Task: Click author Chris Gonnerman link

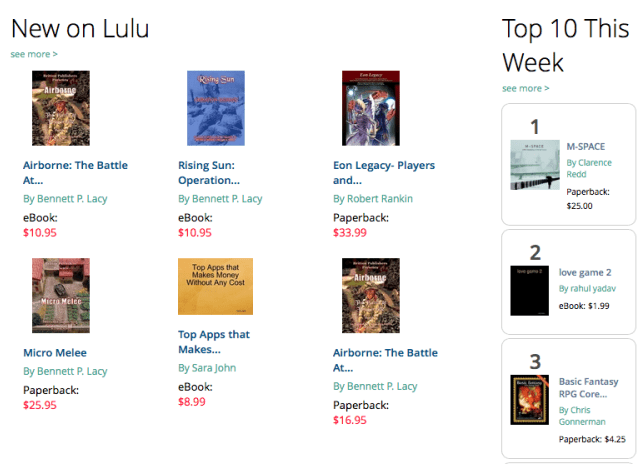Action: (x=582, y=416)
